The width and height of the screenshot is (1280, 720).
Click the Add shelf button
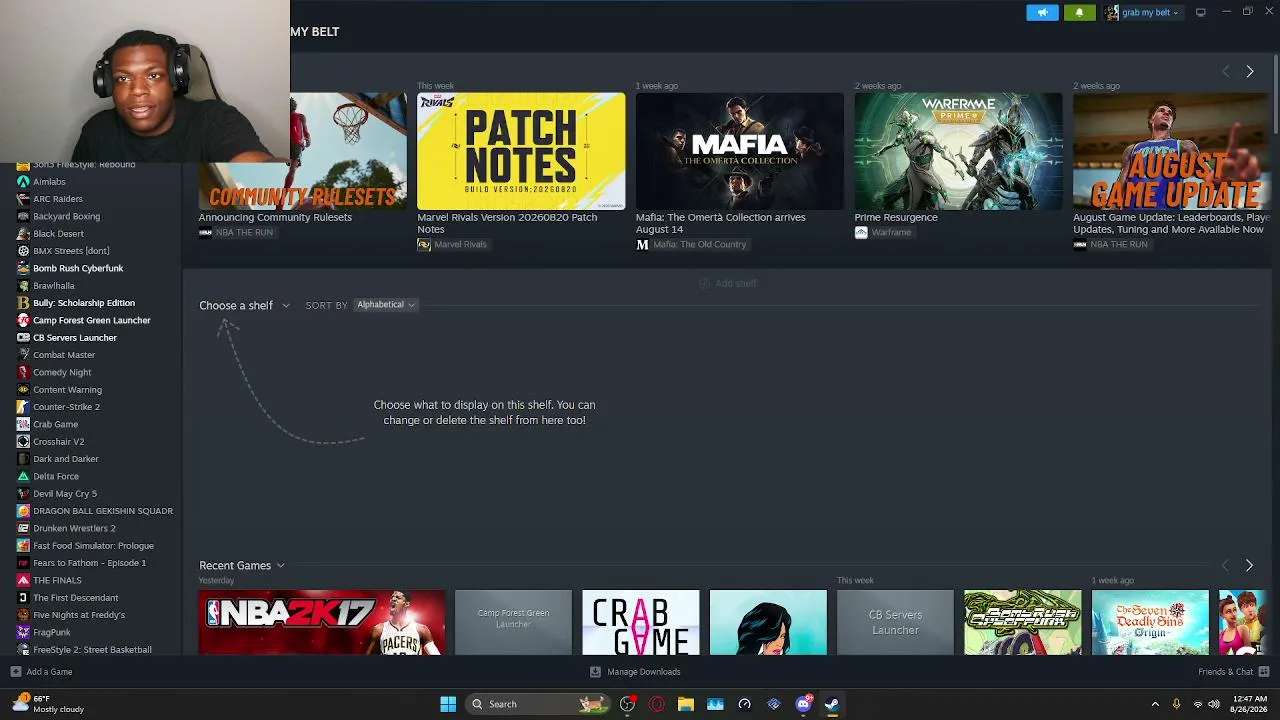click(728, 284)
